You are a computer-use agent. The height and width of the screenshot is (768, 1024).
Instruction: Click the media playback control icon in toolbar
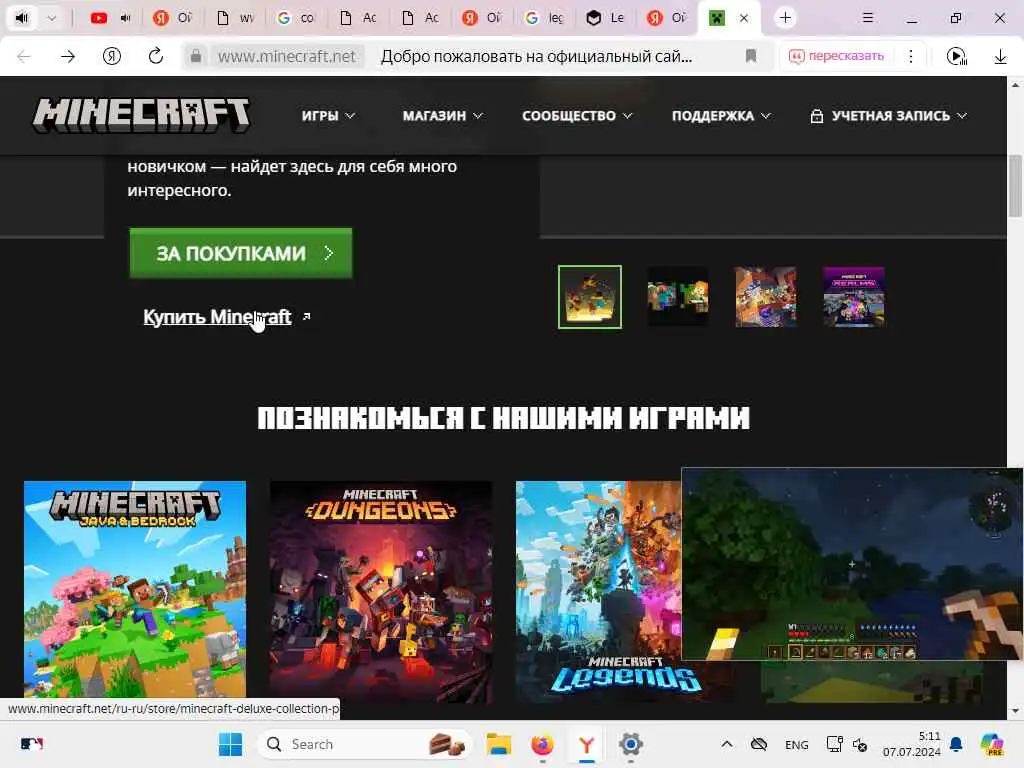tap(957, 57)
